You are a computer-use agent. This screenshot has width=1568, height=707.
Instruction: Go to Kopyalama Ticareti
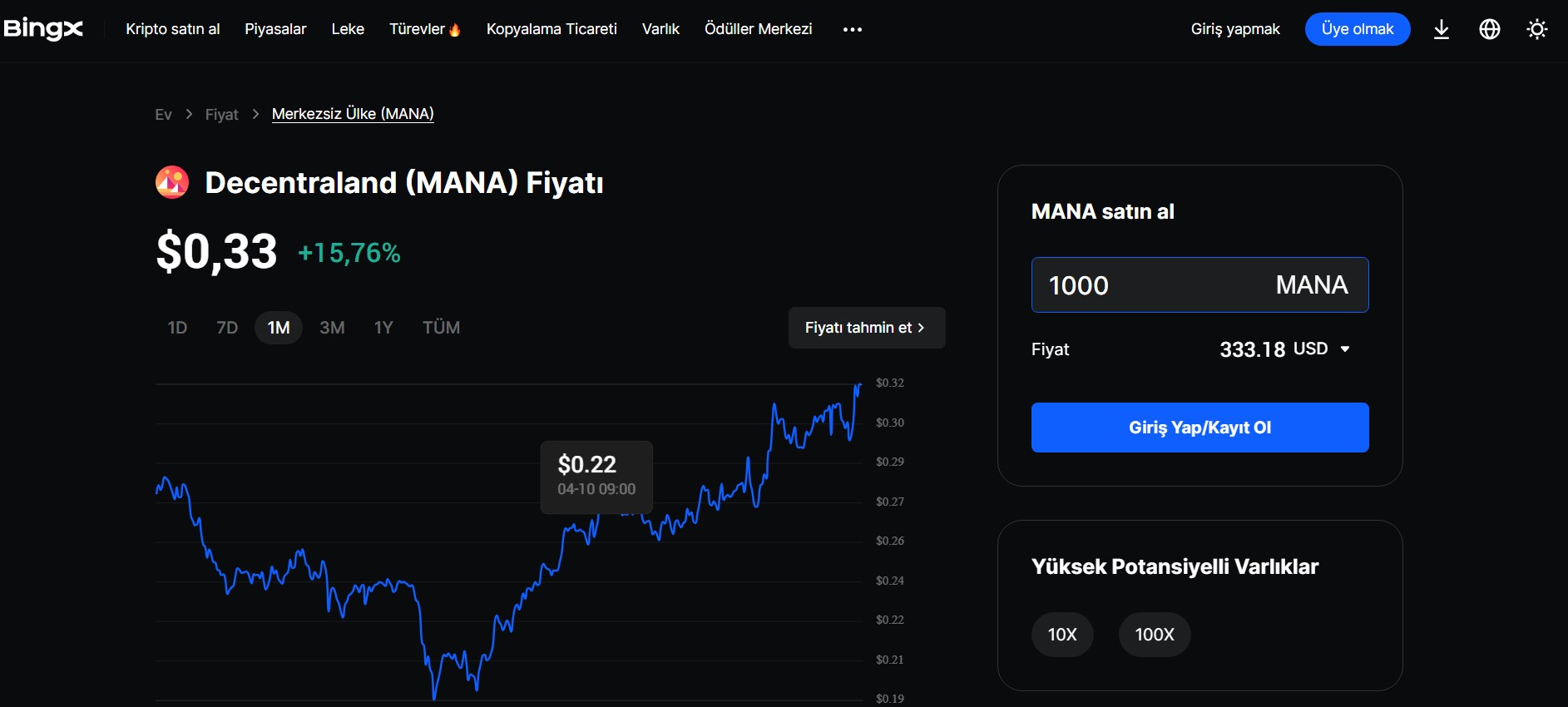coord(552,29)
